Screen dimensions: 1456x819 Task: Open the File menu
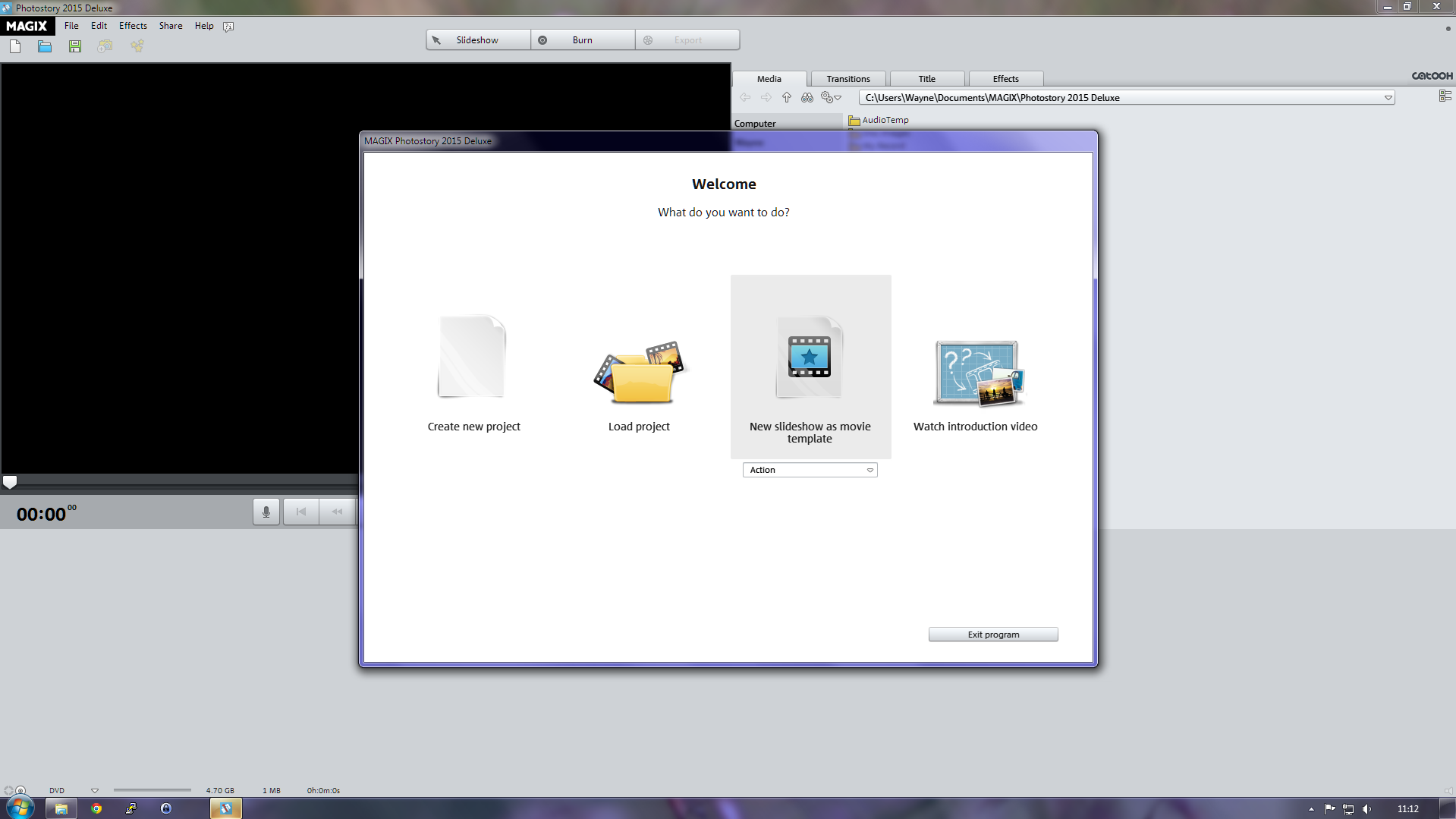tap(71, 26)
